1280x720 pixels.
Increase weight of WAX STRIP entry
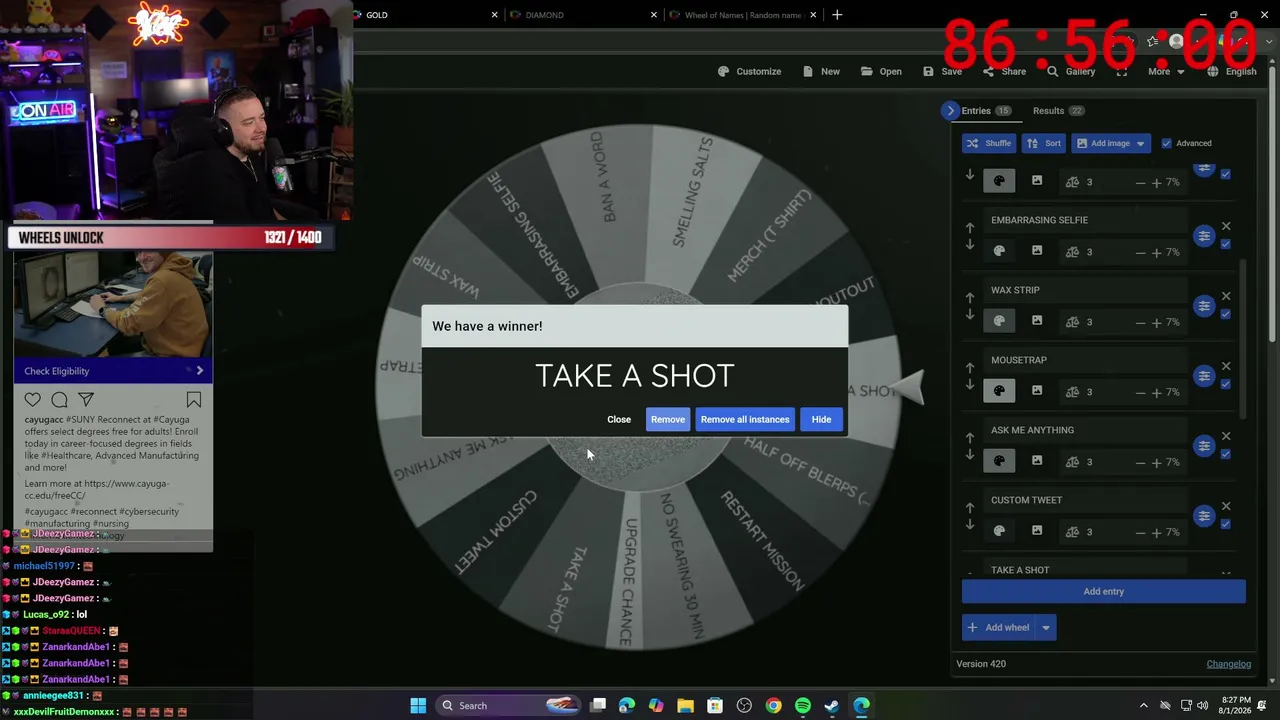click(1157, 322)
